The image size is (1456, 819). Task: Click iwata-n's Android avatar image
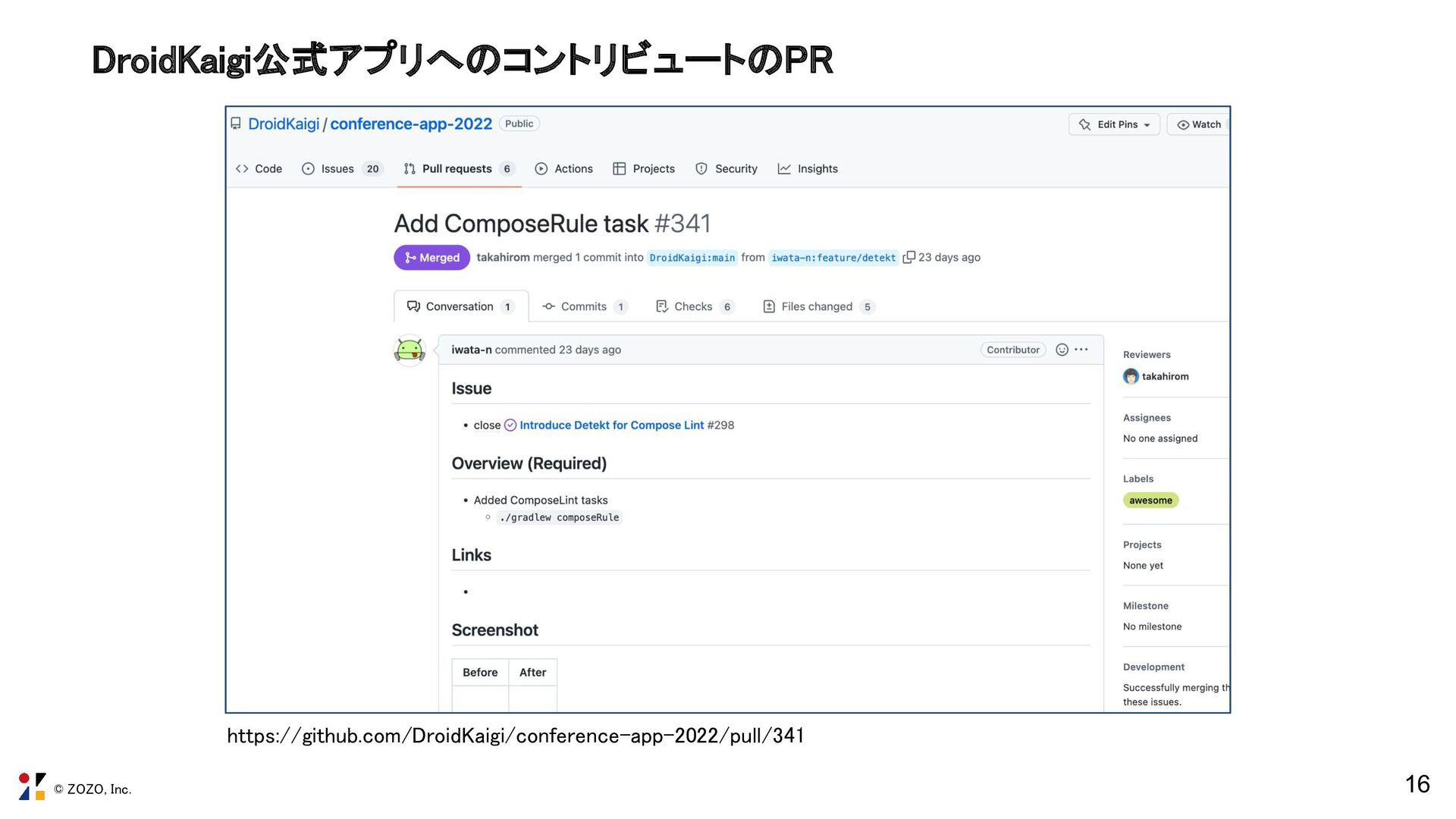(x=409, y=350)
